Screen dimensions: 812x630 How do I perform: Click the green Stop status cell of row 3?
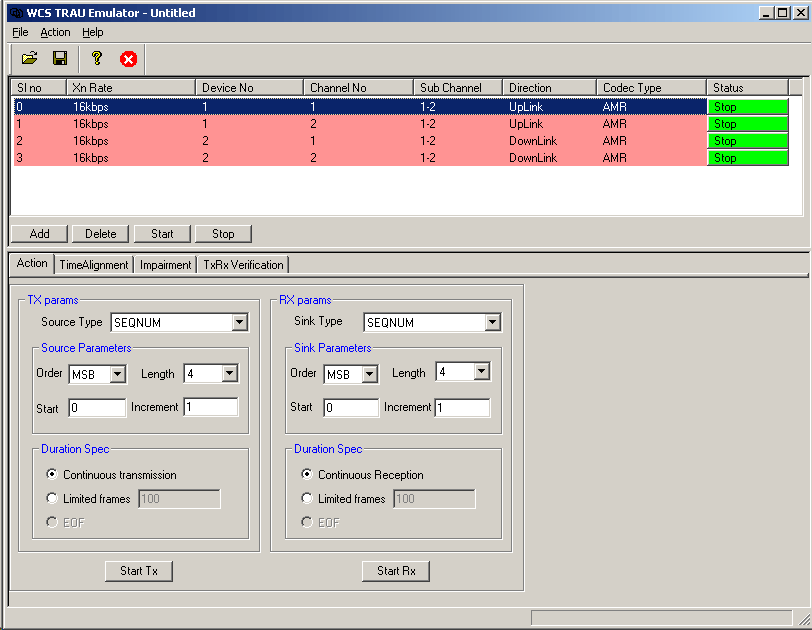click(x=748, y=158)
